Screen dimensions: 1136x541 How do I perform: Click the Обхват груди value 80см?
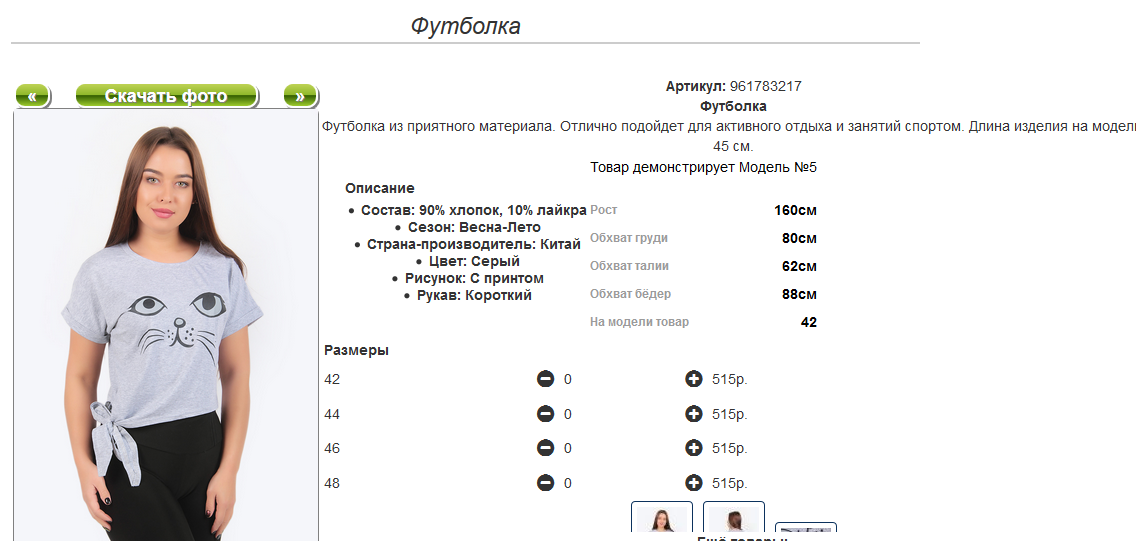pos(799,238)
